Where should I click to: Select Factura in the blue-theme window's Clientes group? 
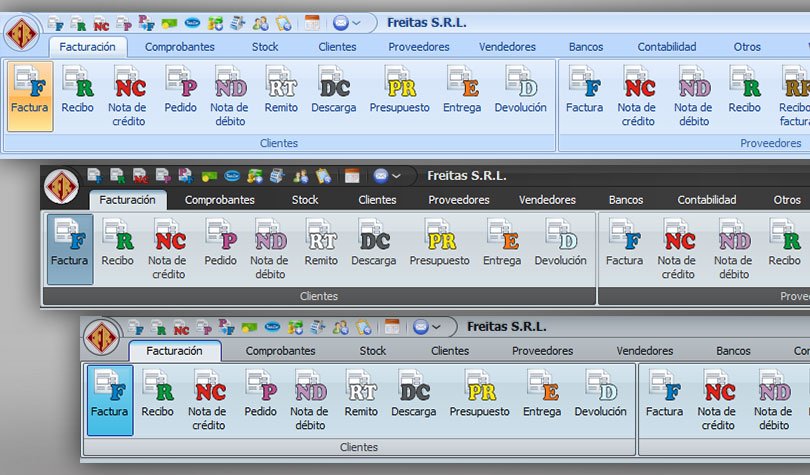pyautogui.click(x=30, y=96)
